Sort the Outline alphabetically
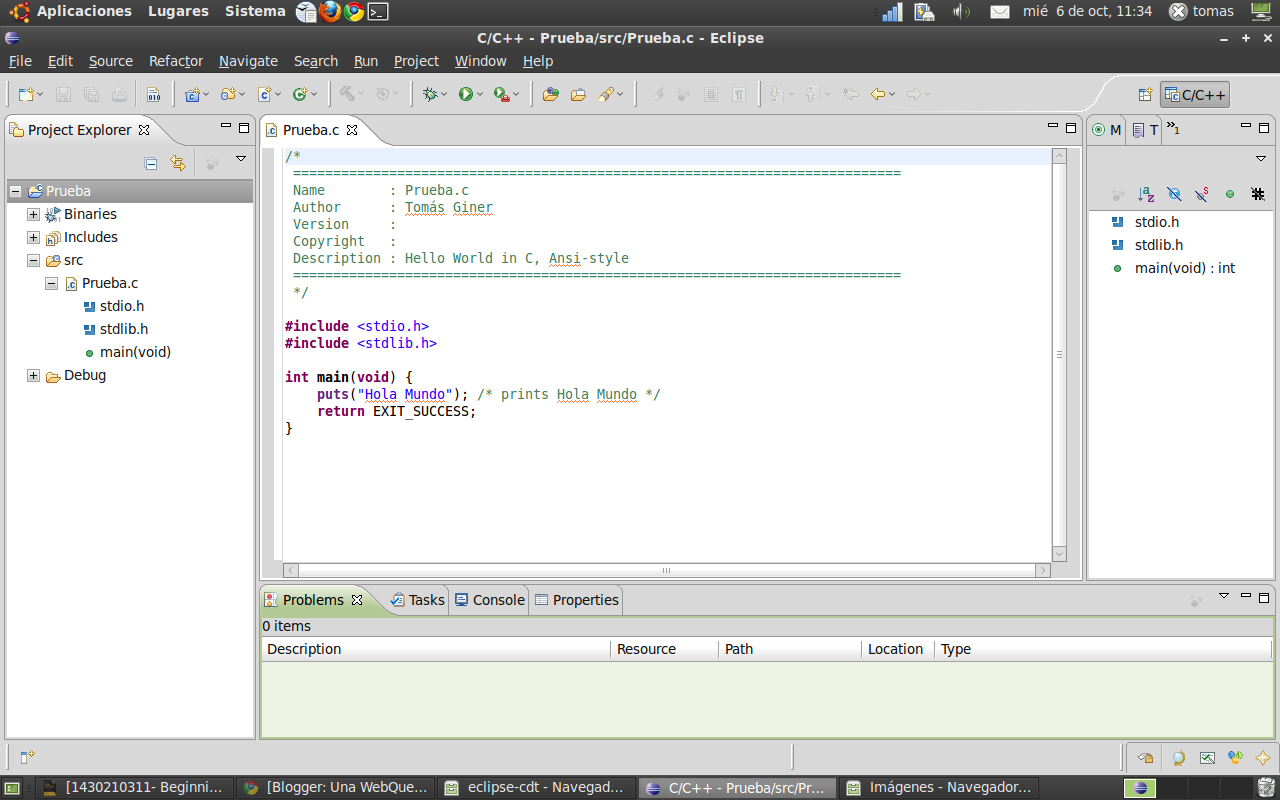1280x800 pixels. [1146, 194]
